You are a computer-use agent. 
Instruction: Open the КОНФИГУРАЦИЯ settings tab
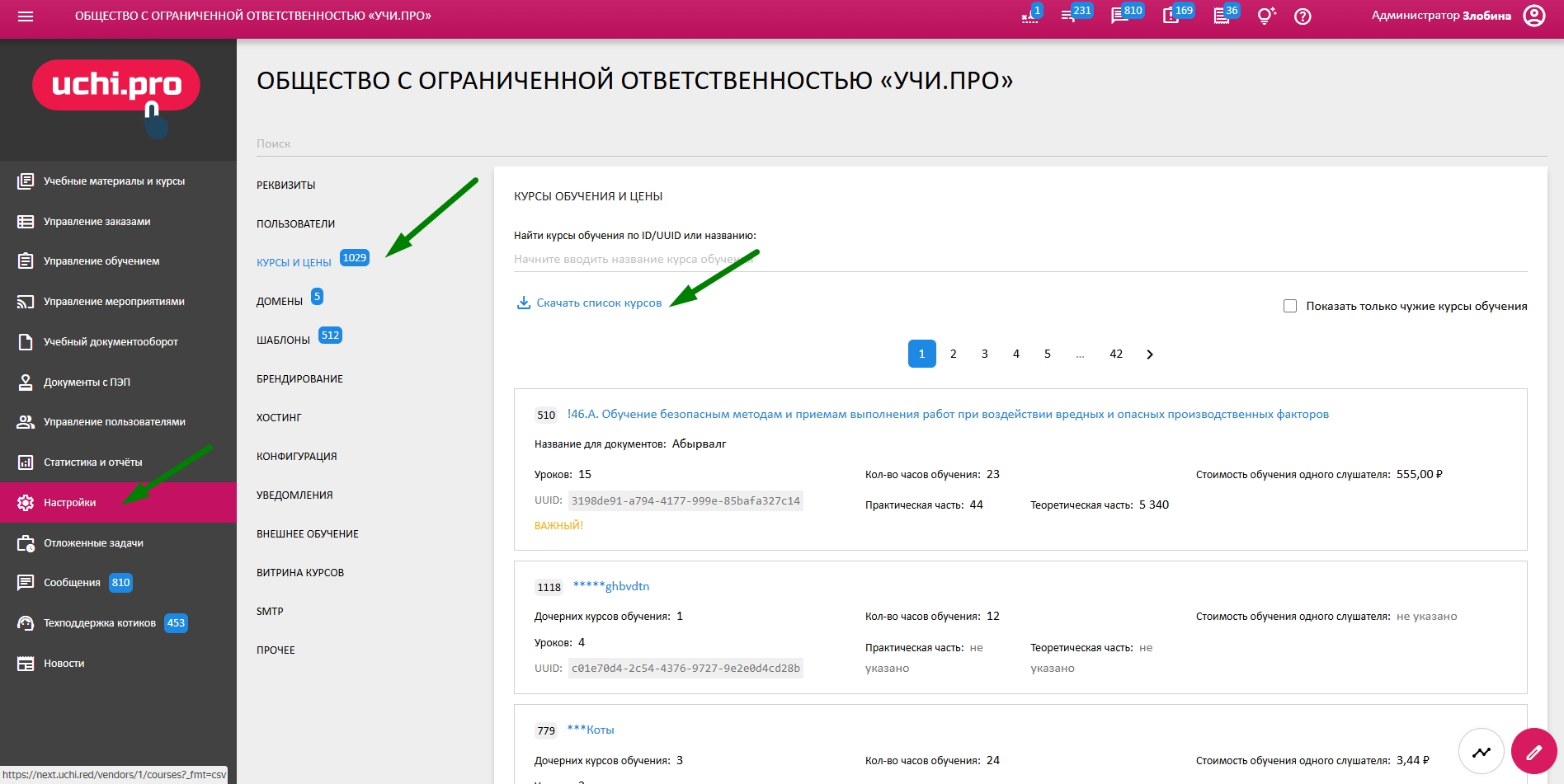296,456
